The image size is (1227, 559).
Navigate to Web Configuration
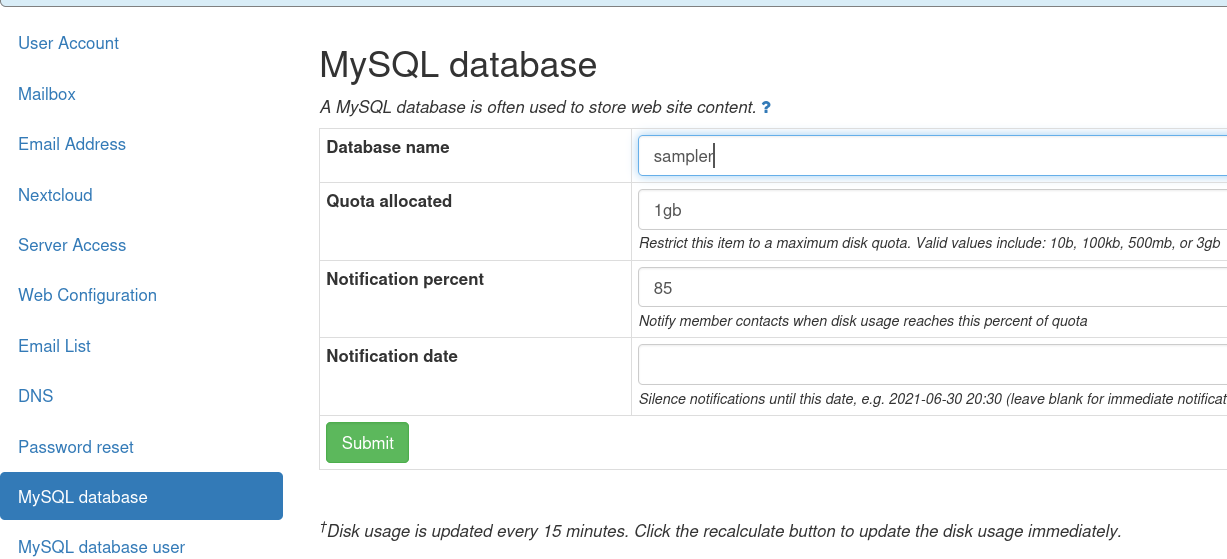[87, 295]
